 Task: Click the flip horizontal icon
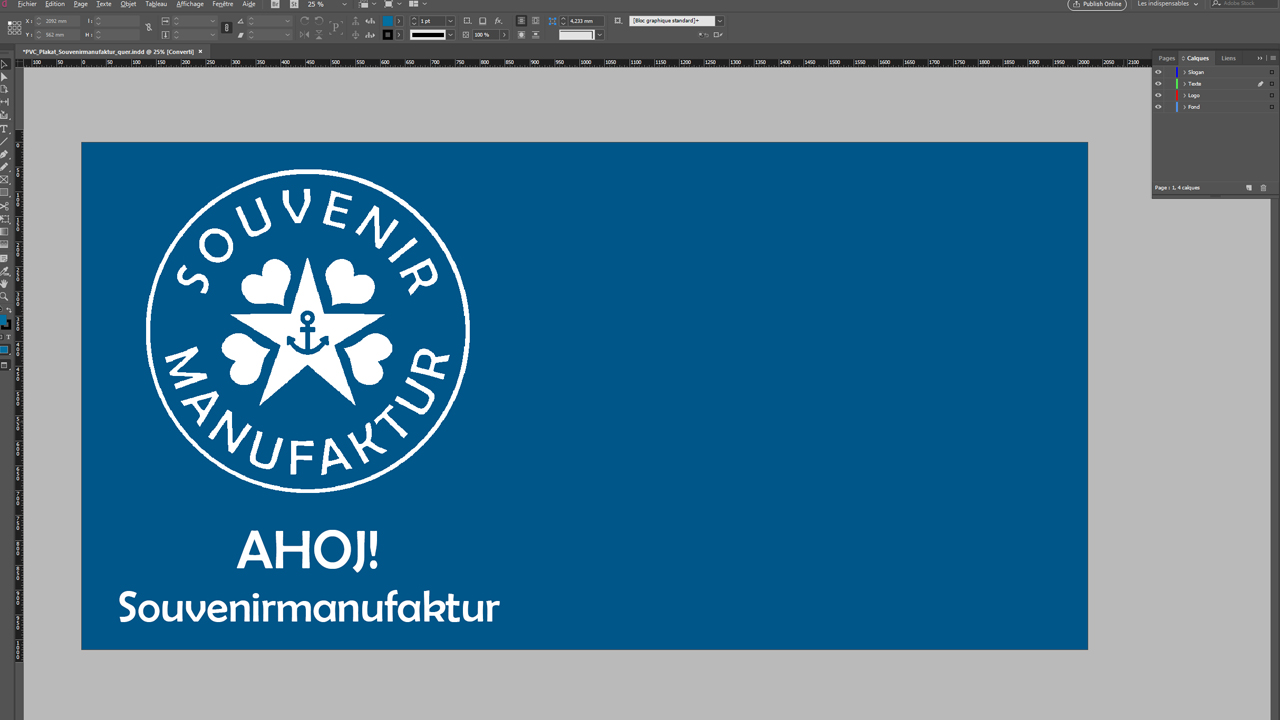304,34
